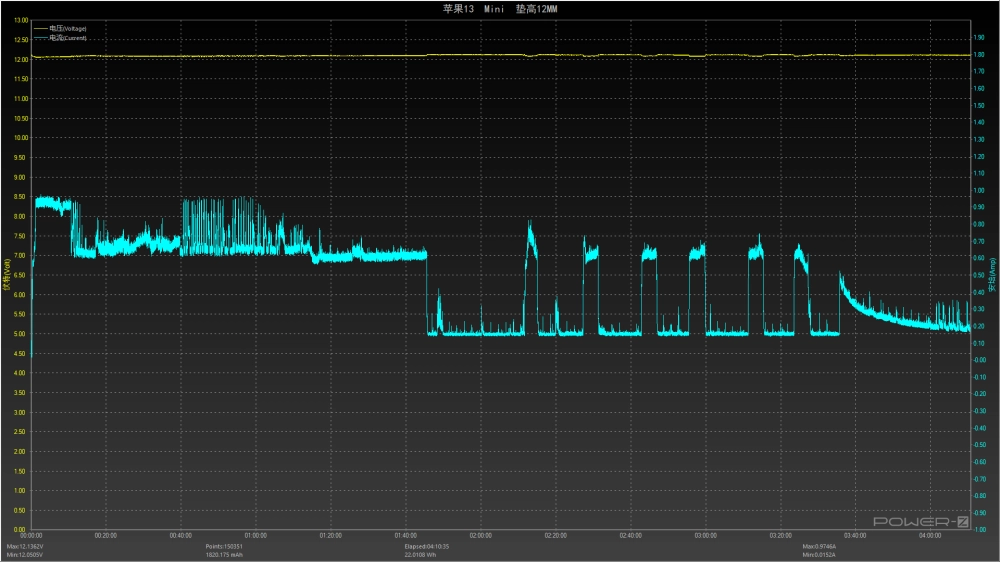The width and height of the screenshot is (1000, 562).
Task: Click the 安培(Amp) vertical axis title
Action: pos(993,275)
